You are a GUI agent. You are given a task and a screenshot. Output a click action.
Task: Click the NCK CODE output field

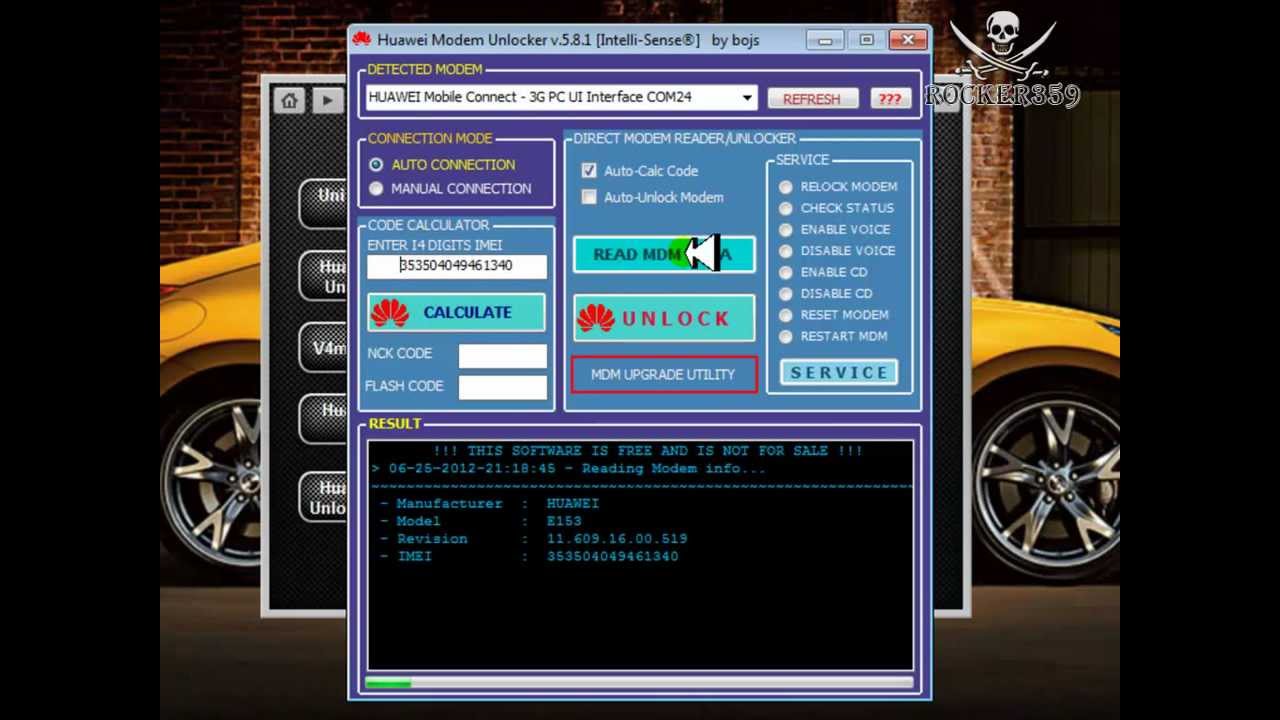503,355
